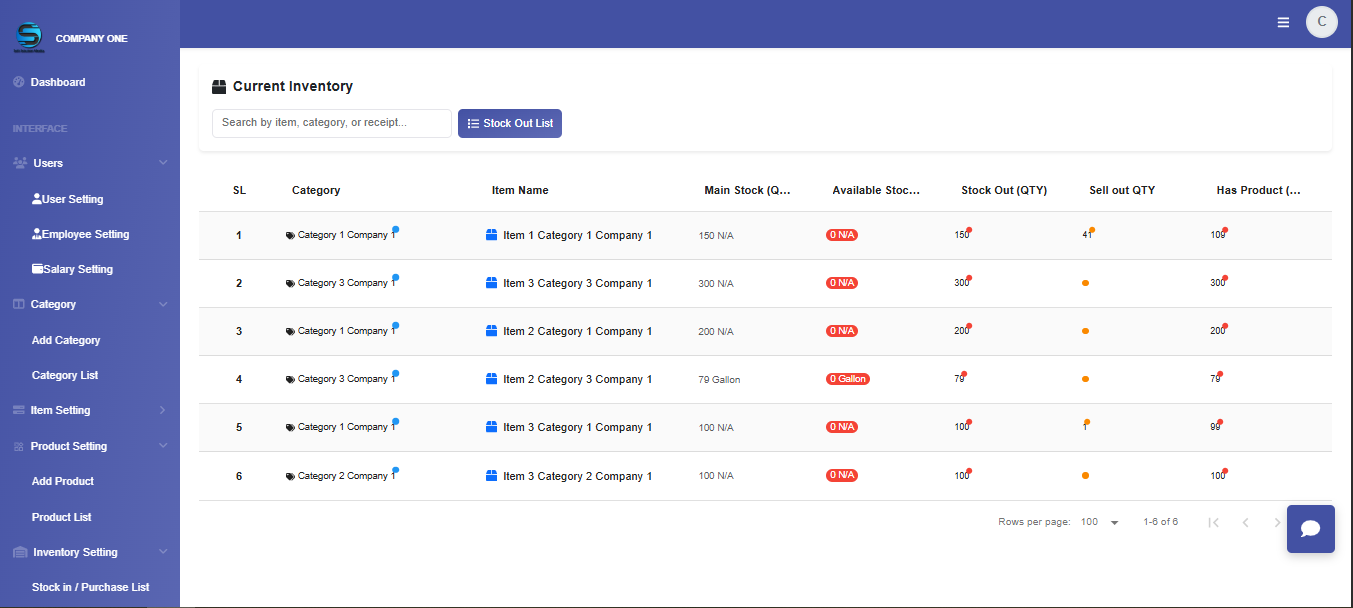Image resolution: width=1353 pixels, height=608 pixels.
Task: Go to first page pagination icon
Action: (x=1213, y=522)
